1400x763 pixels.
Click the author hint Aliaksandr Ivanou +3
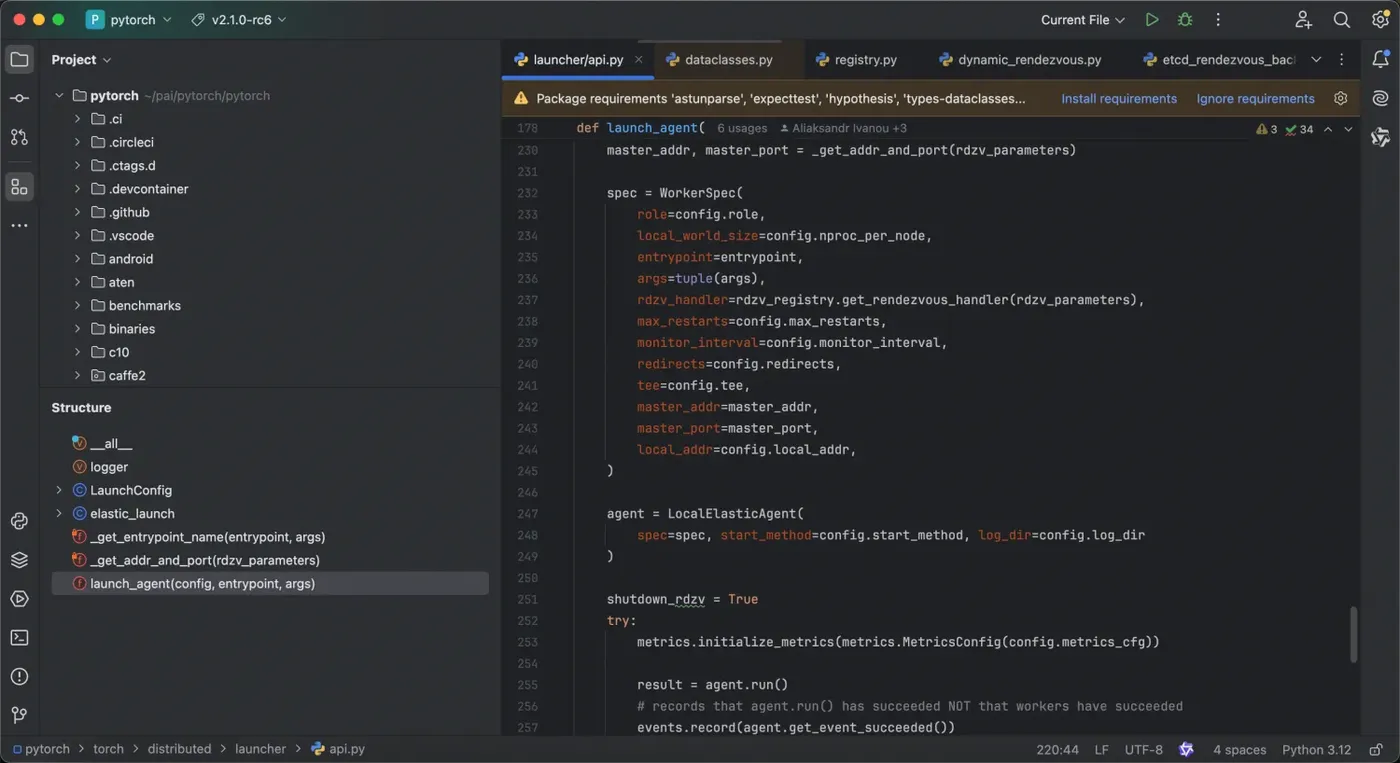(x=843, y=128)
